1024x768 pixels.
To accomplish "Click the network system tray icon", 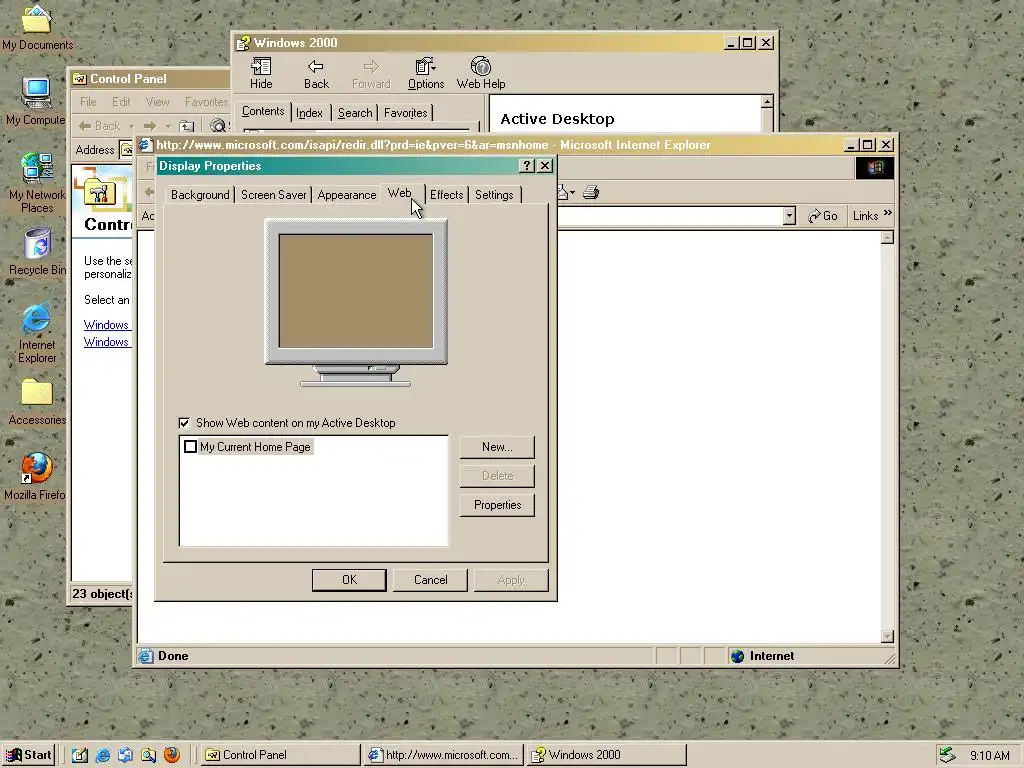I will (x=946, y=755).
